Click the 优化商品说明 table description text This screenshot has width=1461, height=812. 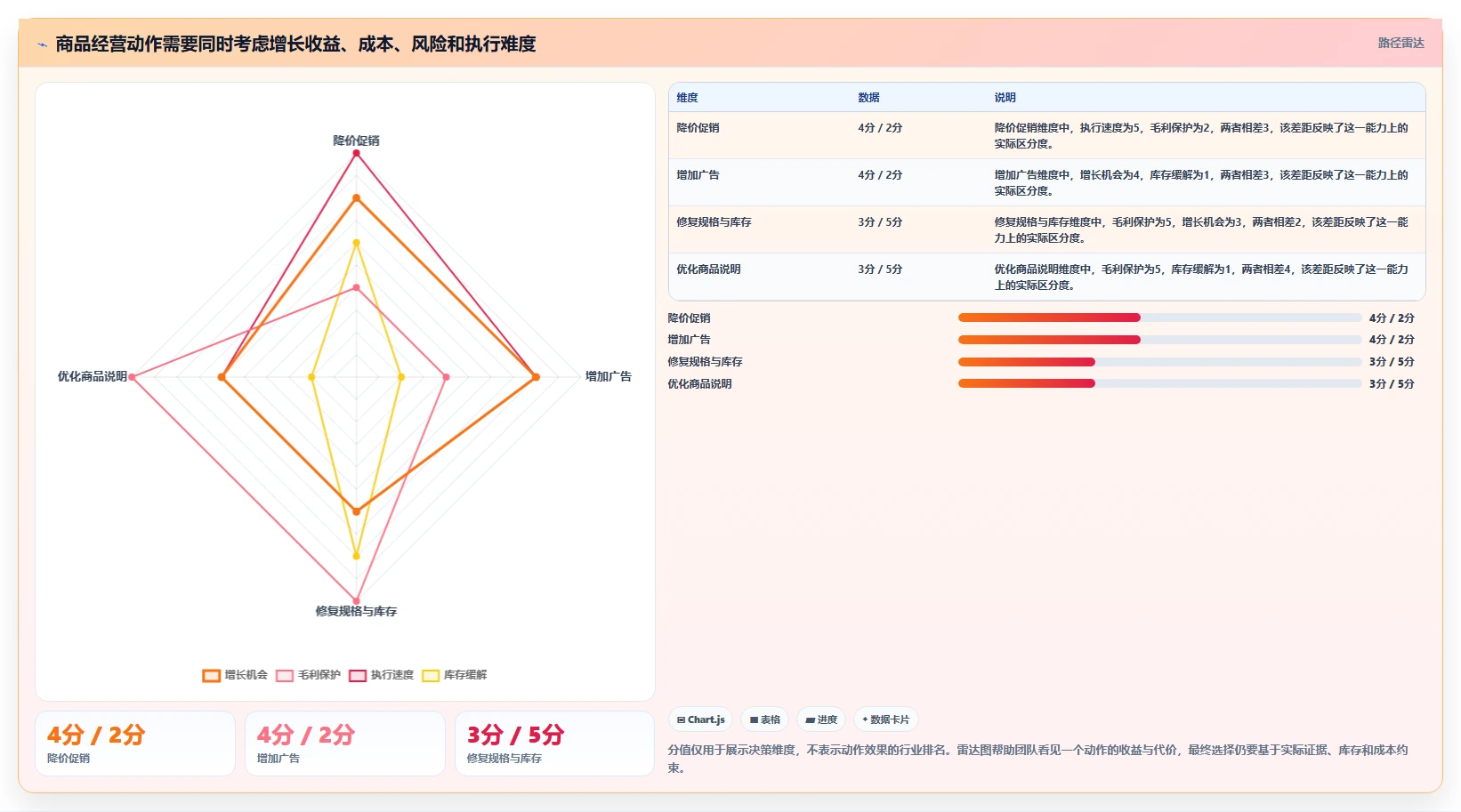point(1201,277)
